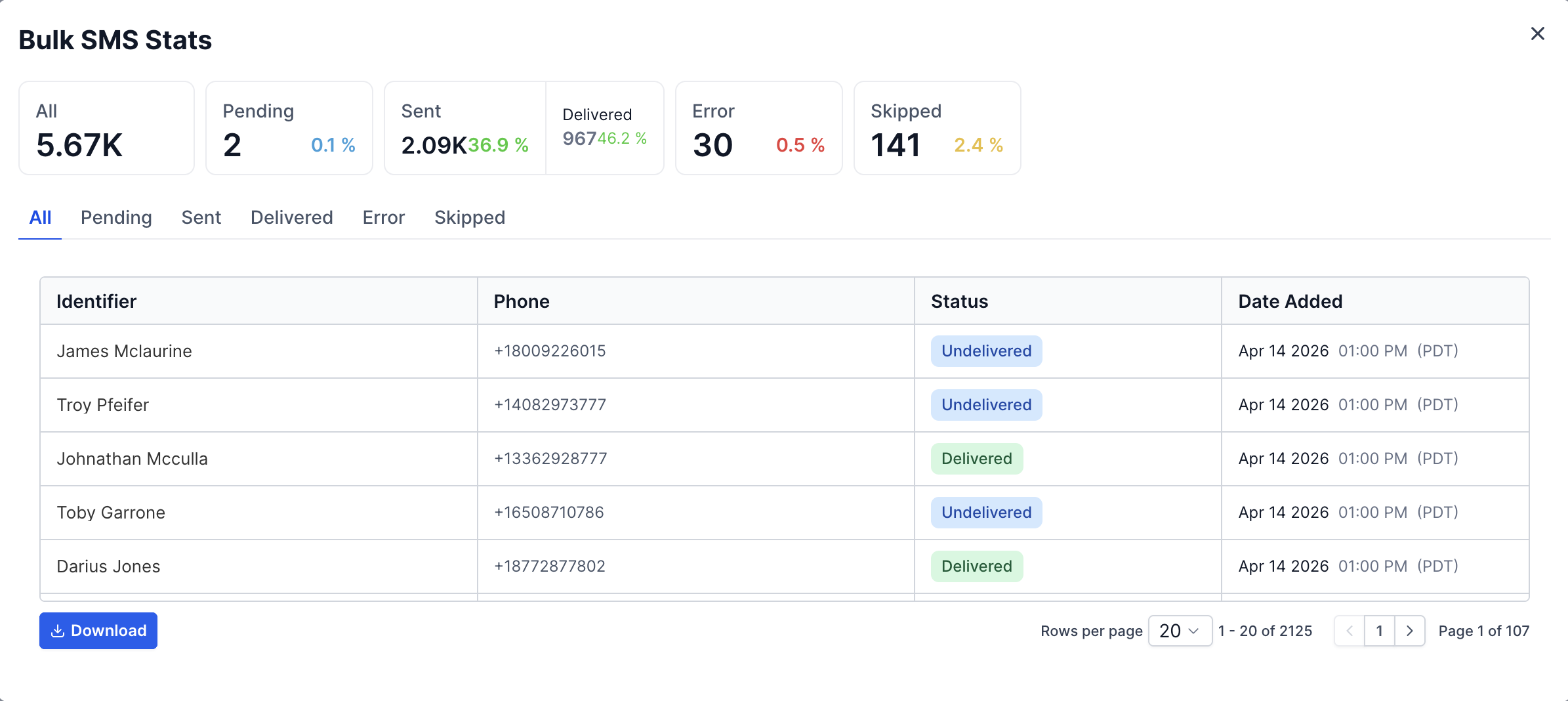Open the Error tab
The height and width of the screenshot is (701, 1568).
pyautogui.click(x=383, y=217)
